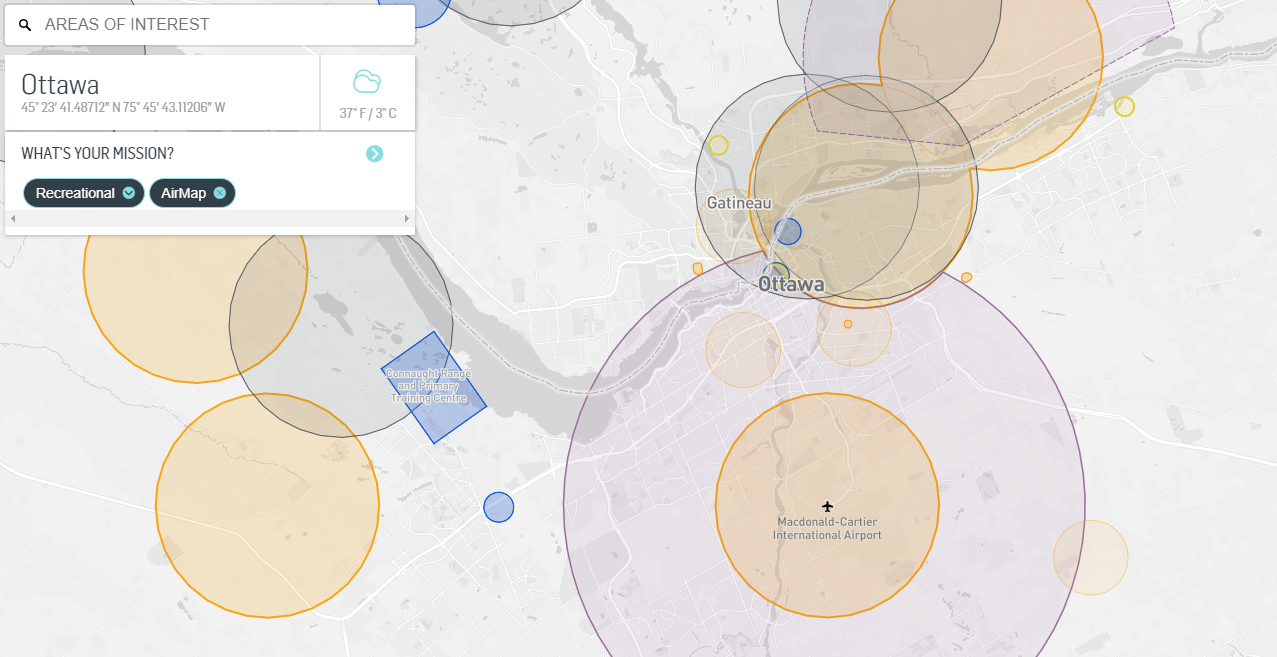Click the Macdonald-Cartier International Airport label

tap(827, 528)
